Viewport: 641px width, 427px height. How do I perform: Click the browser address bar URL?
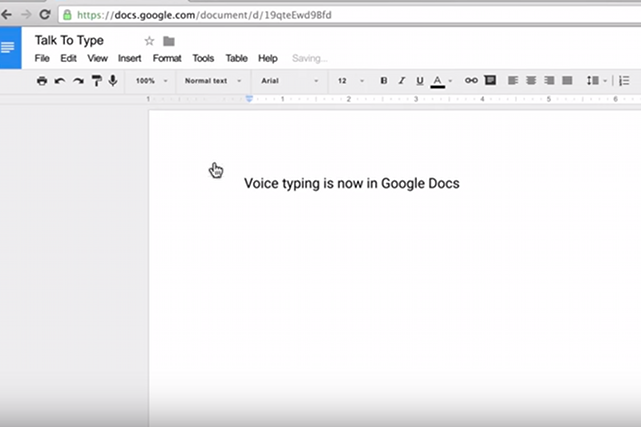[204, 15]
